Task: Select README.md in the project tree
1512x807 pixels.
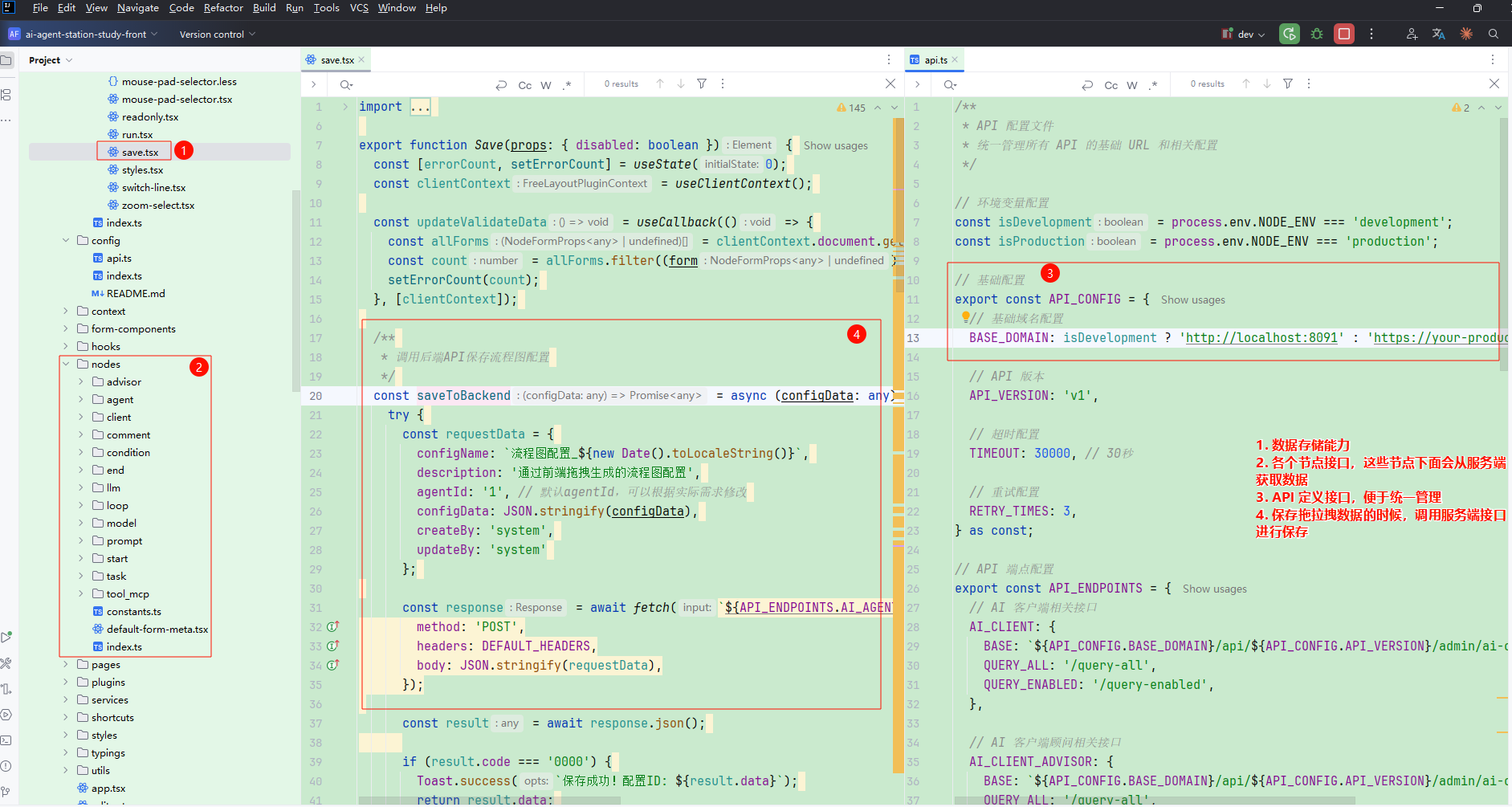Action: (x=135, y=294)
